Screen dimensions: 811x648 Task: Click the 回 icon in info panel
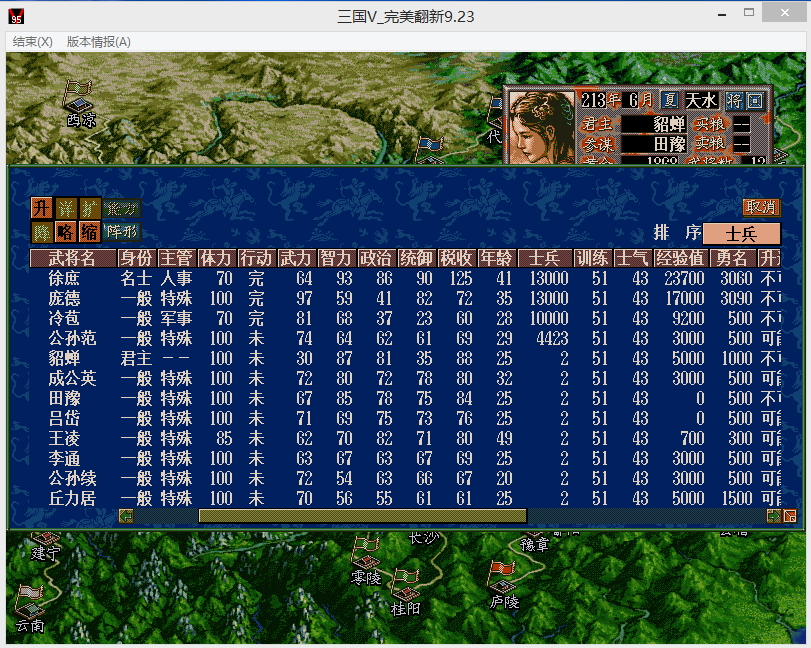(755, 100)
